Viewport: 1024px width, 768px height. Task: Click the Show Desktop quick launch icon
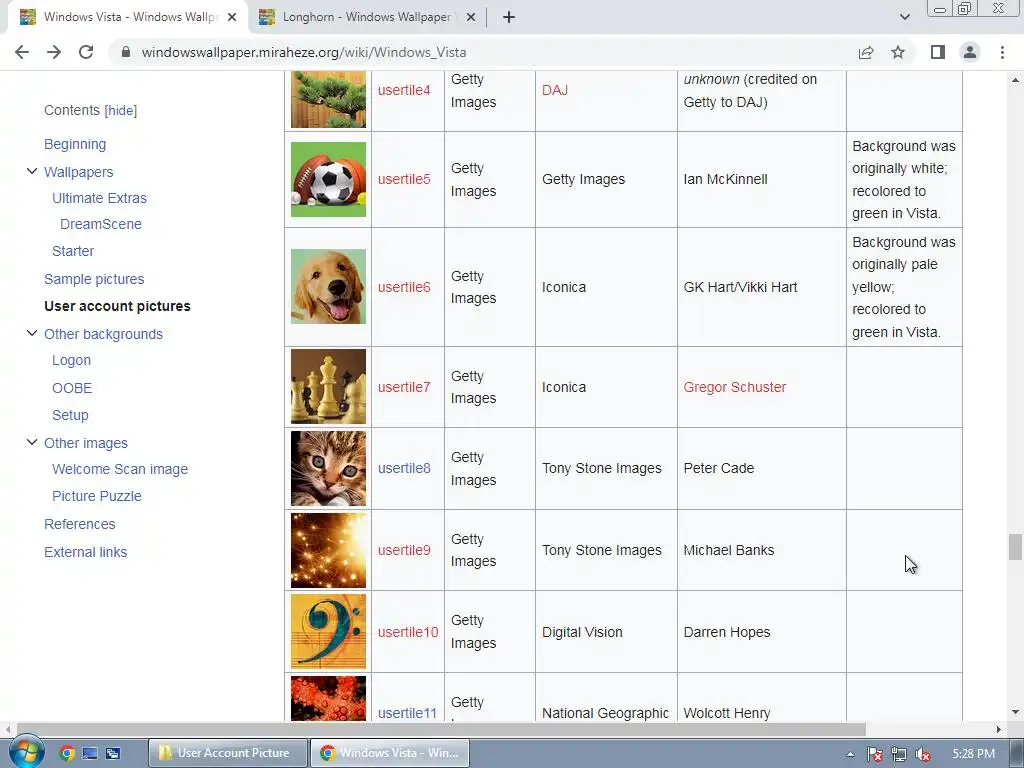pos(90,753)
